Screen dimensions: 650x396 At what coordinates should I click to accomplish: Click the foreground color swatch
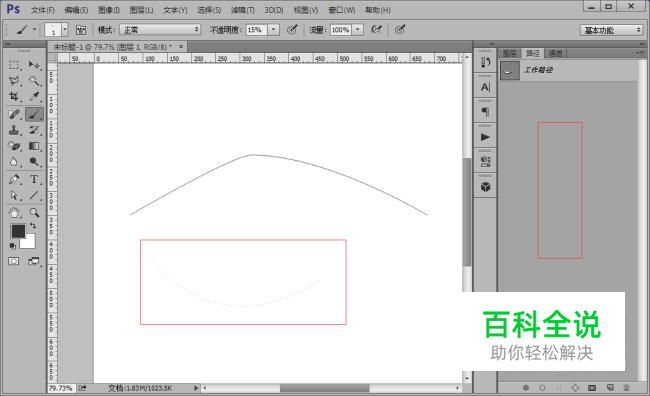click(x=18, y=231)
